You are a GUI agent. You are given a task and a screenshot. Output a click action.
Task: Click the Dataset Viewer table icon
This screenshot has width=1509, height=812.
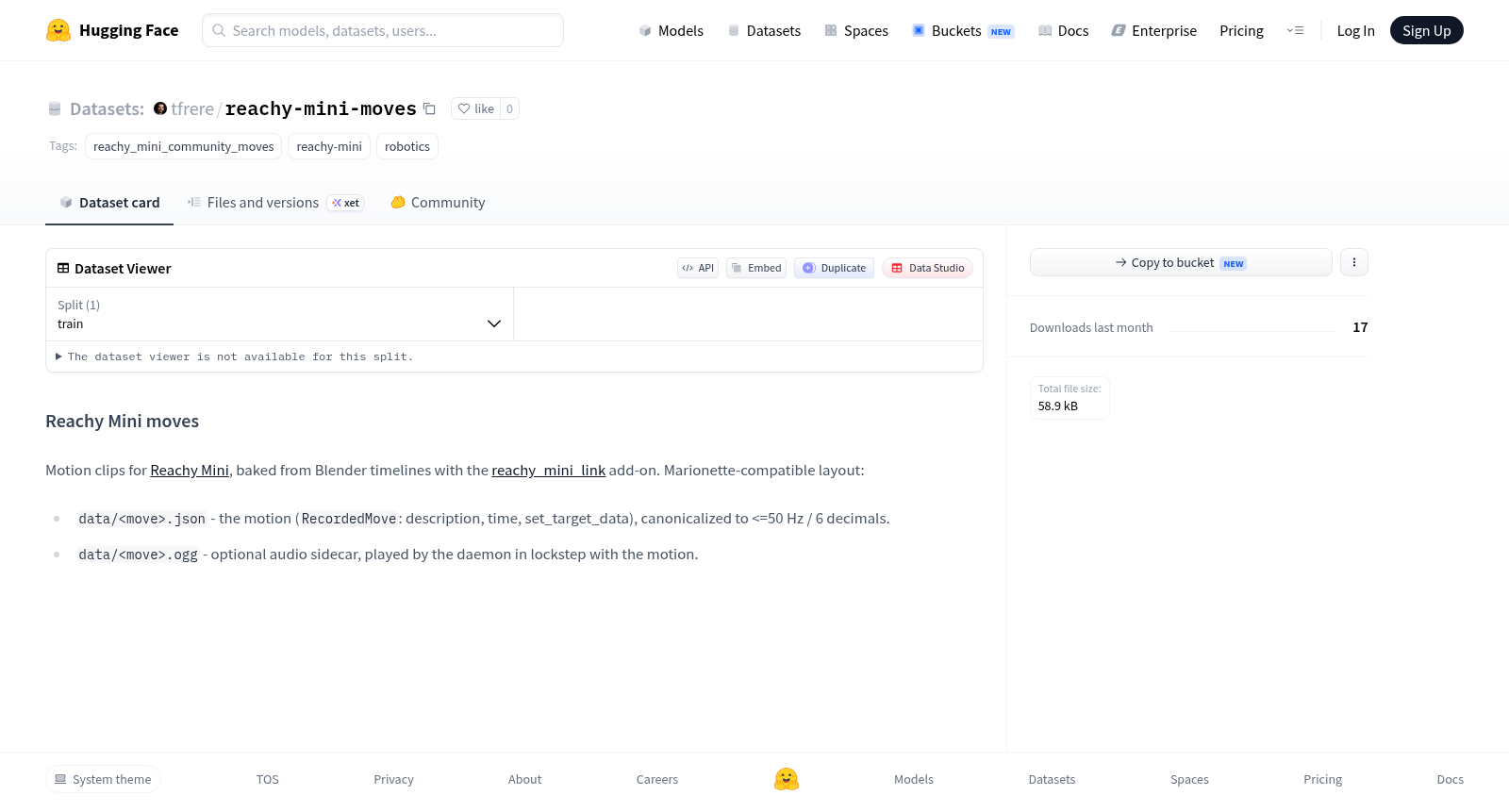tap(63, 268)
